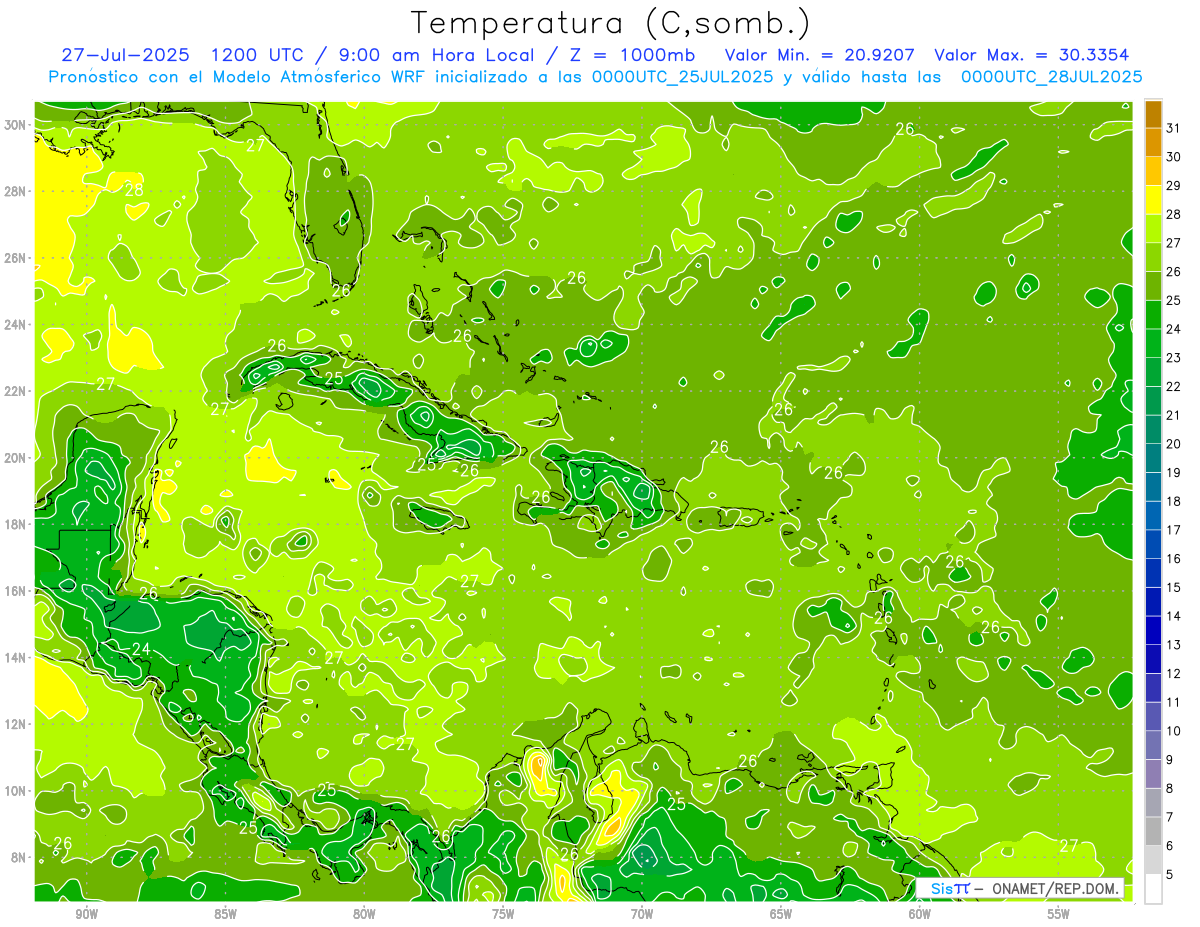Select the init time '0000UTC_25JUL2025'
This screenshot has width=1200, height=927.
pos(683,77)
